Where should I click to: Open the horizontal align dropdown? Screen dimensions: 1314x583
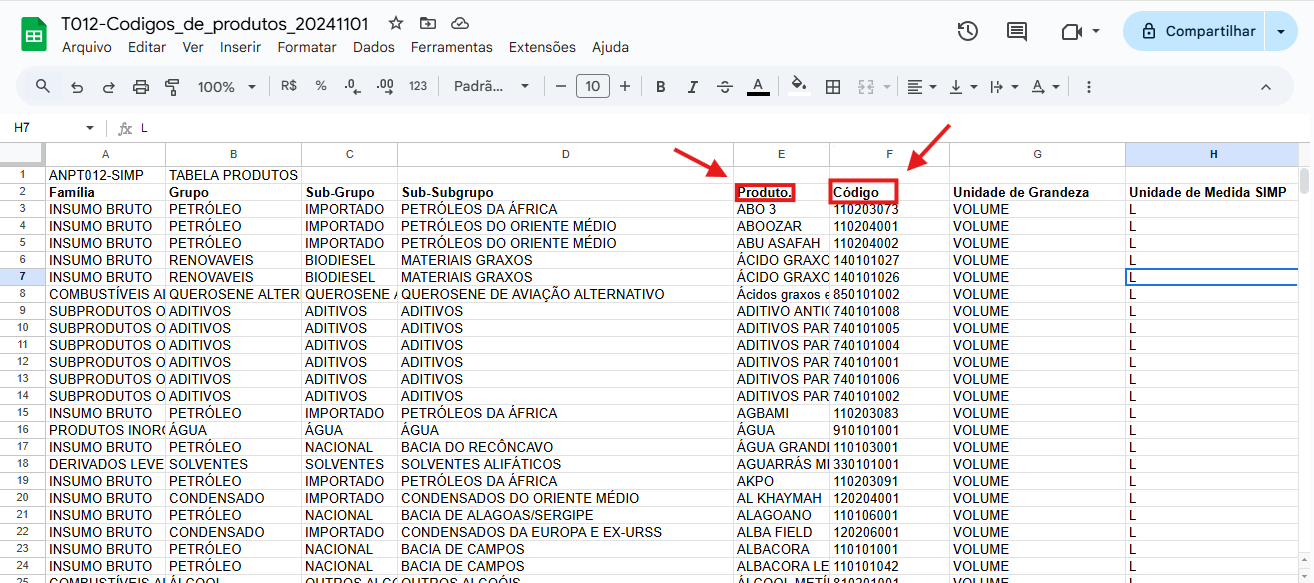921,87
